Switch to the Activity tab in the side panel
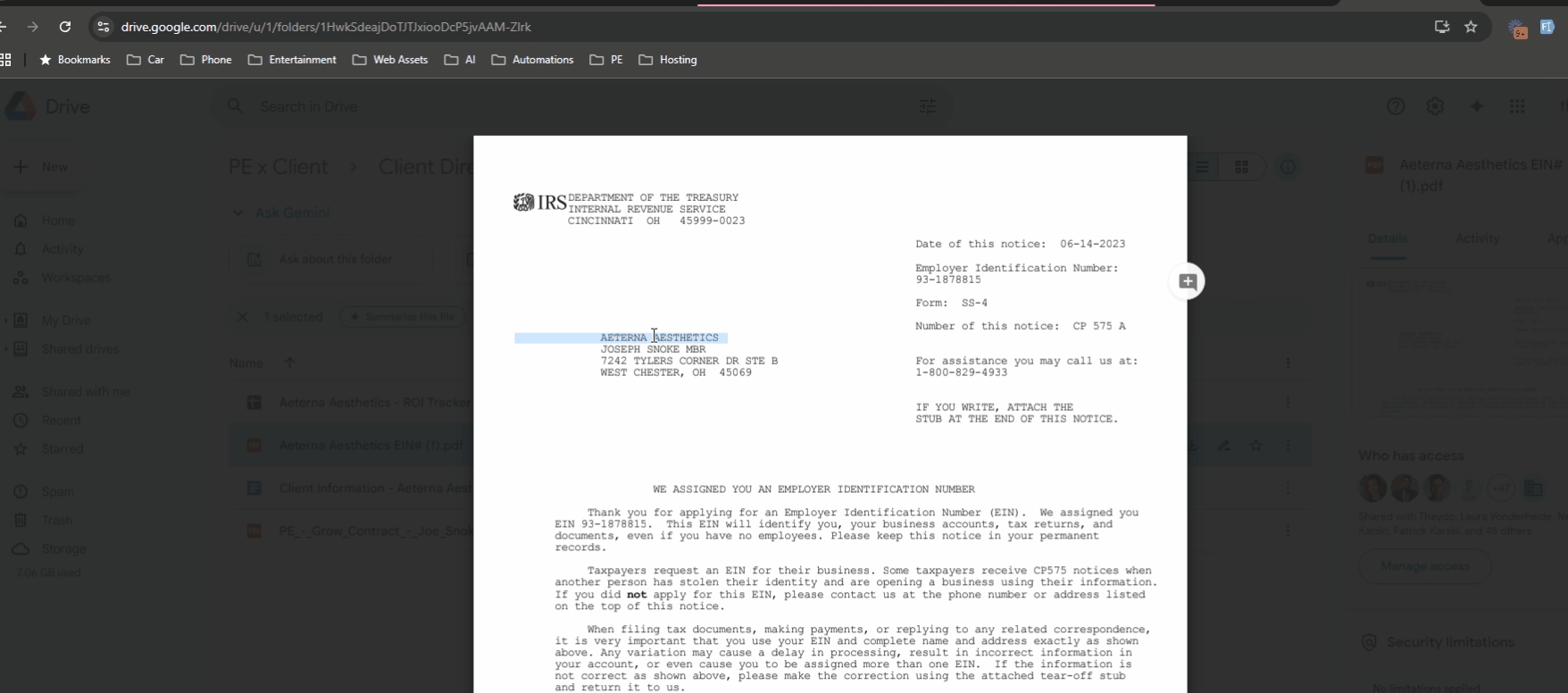This screenshot has height=693, width=1568. (1477, 238)
